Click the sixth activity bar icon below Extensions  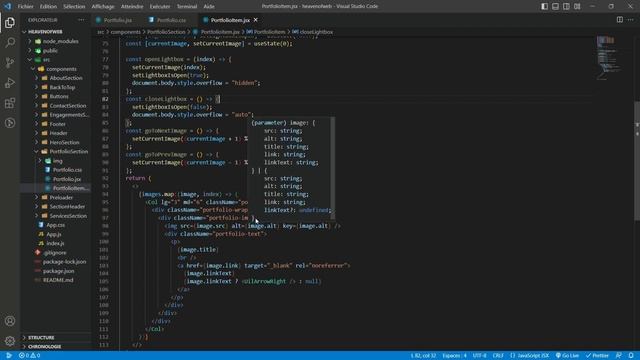(x=10, y=122)
